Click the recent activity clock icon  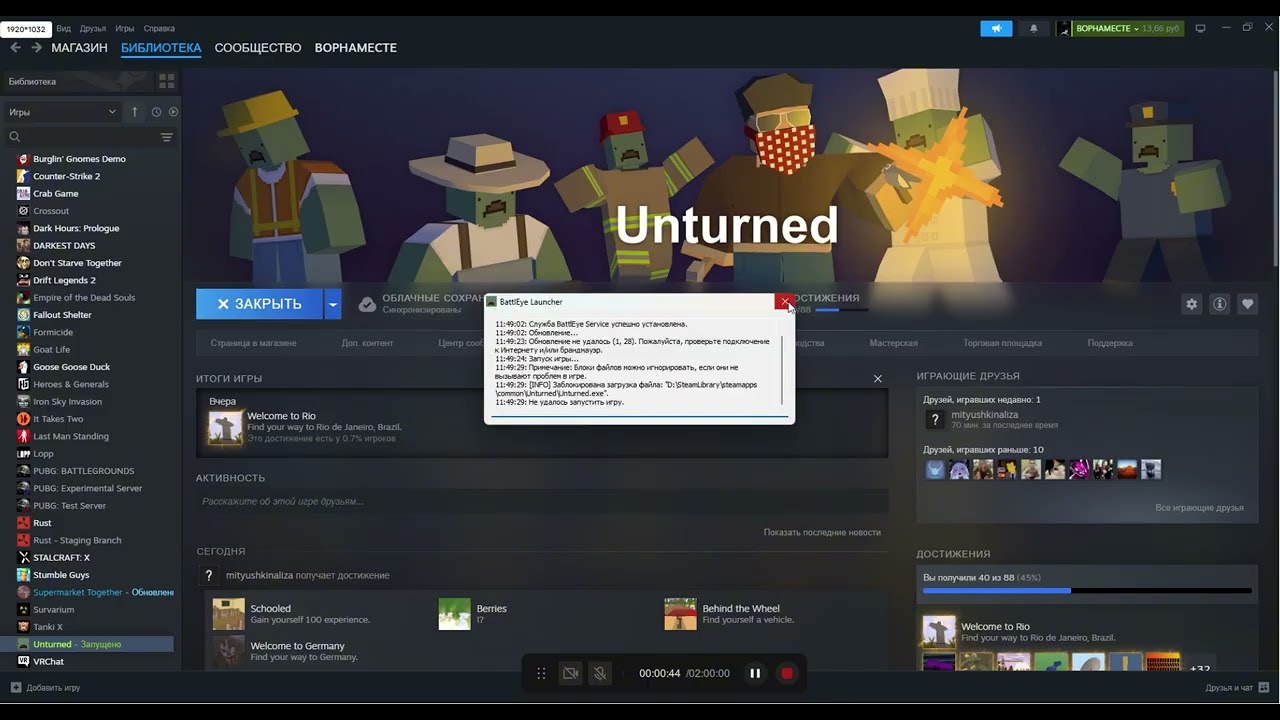[x=156, y=112]
